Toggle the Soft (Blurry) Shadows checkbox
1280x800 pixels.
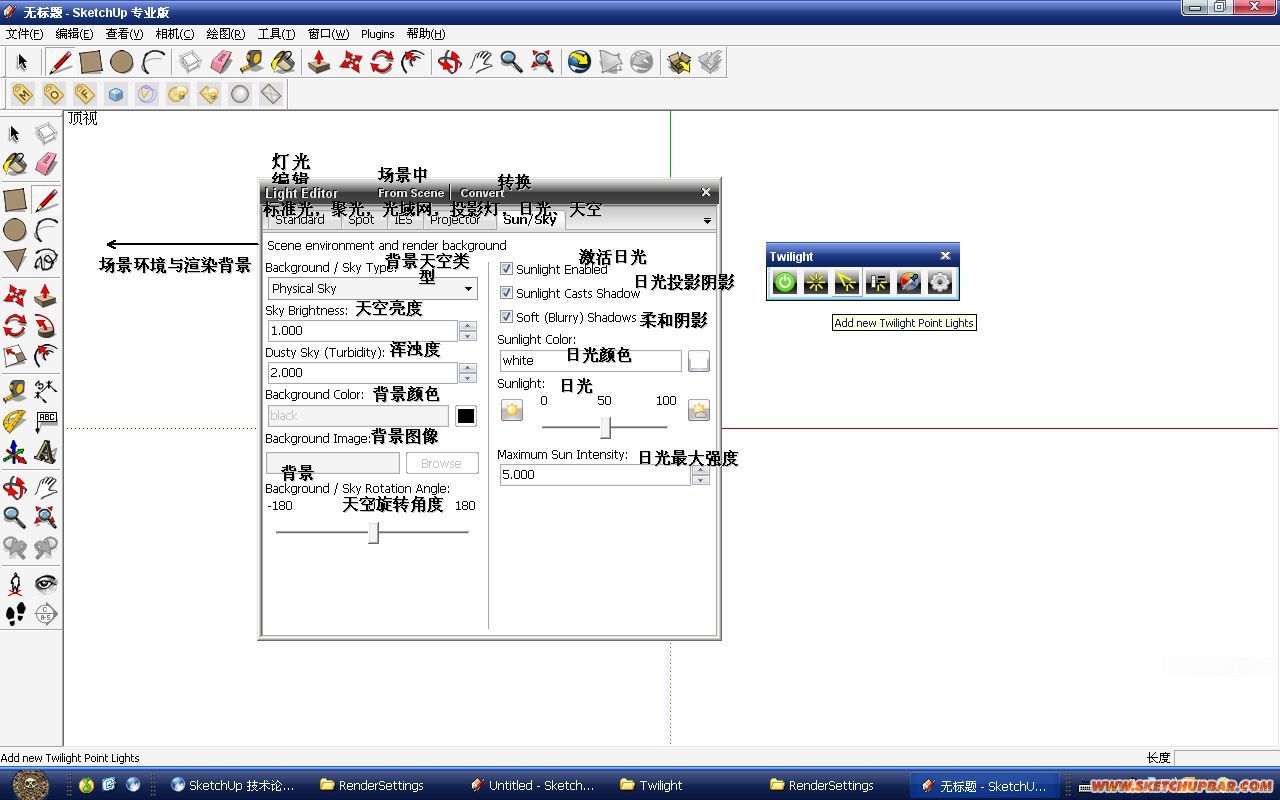pyautogui.click(x=506, y=317)
